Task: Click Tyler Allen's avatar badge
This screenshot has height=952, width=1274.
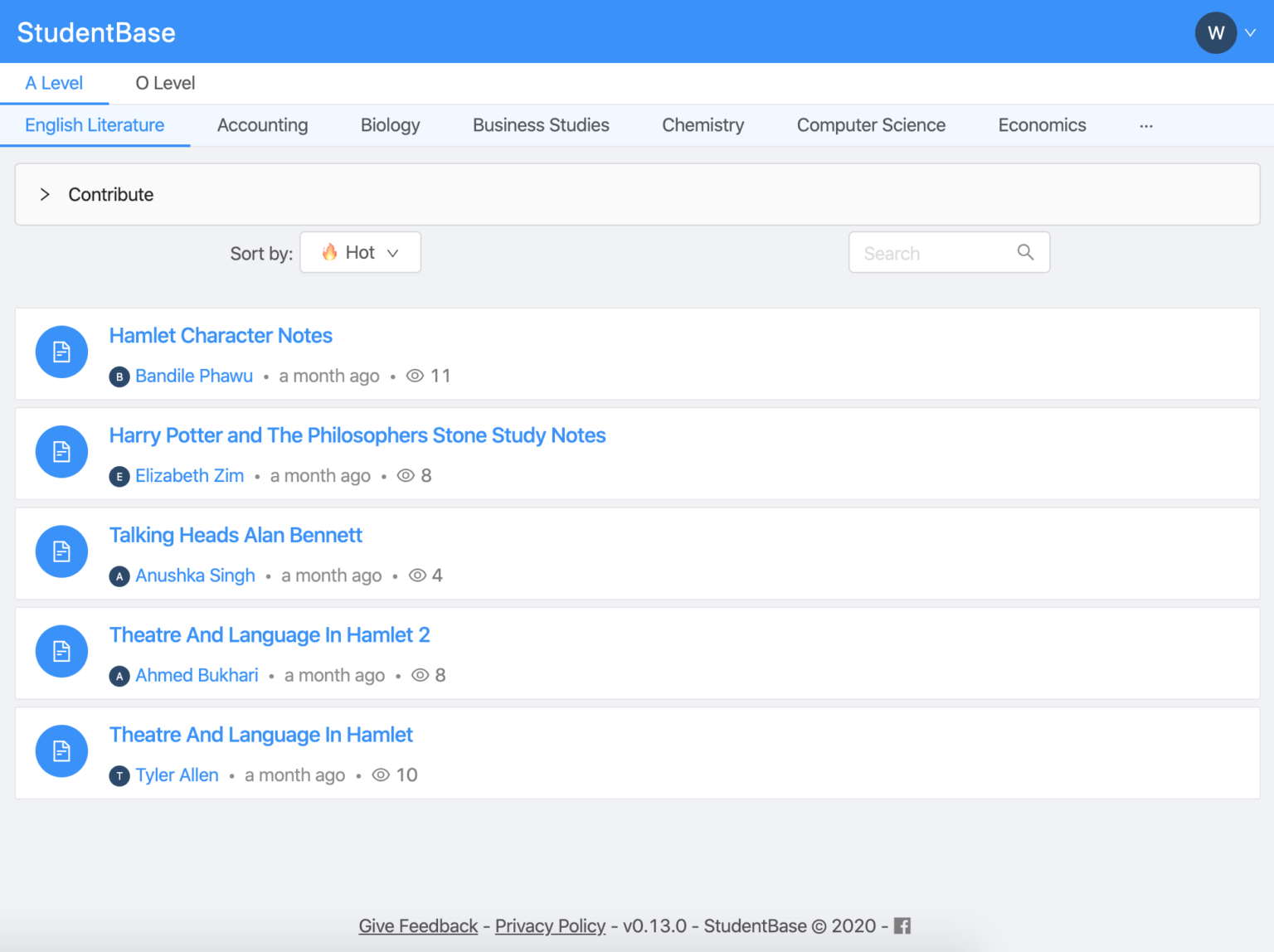Action: pyautogui.click(x=119, y=776)
